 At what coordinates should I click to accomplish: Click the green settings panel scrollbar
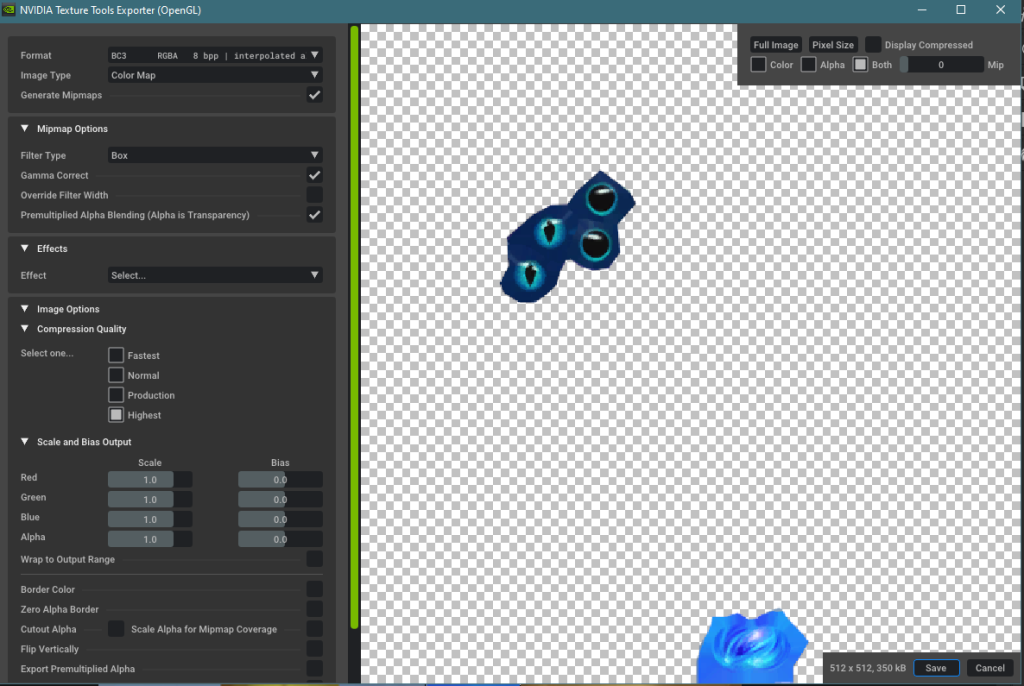(x=354, y=327)
